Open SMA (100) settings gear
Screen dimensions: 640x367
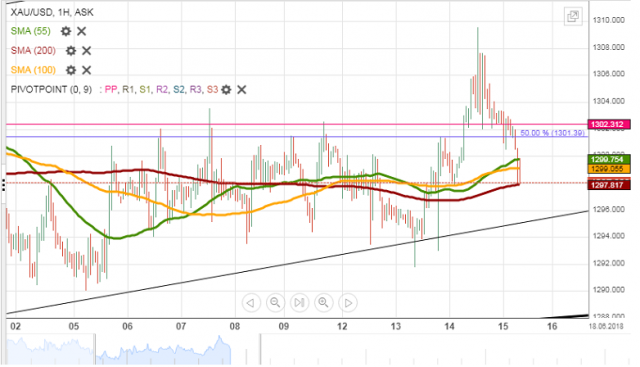point(71,70)
